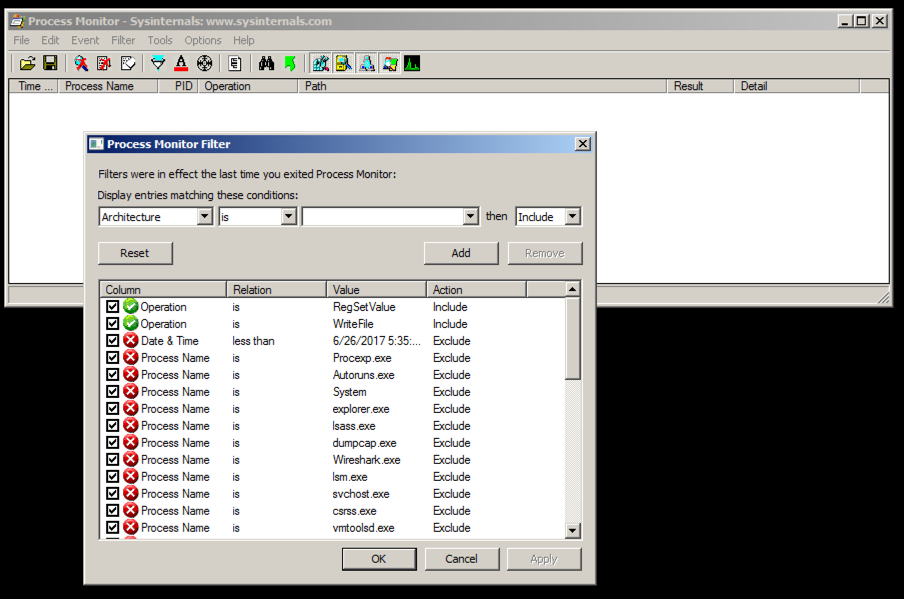Open the Filter menu

(x=123, y=40)
